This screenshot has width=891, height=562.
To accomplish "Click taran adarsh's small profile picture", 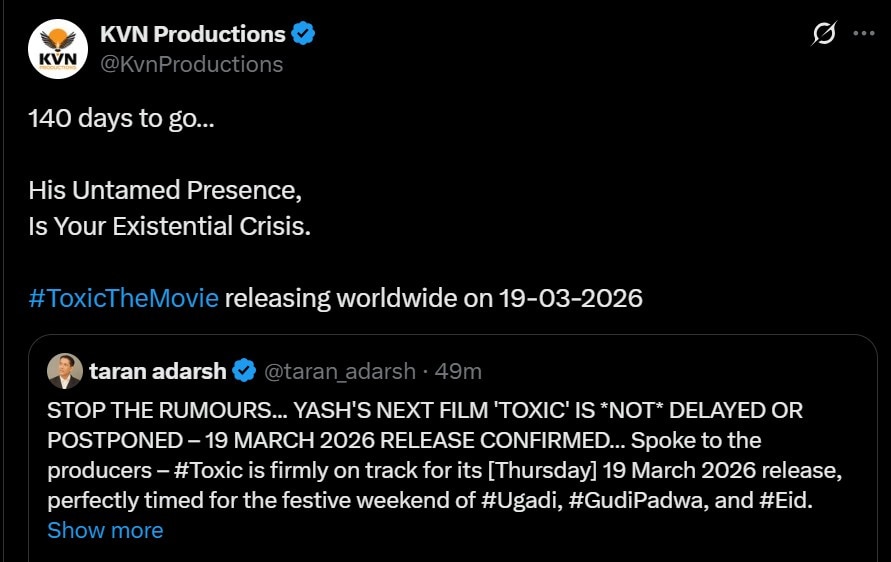I will 65,371.
